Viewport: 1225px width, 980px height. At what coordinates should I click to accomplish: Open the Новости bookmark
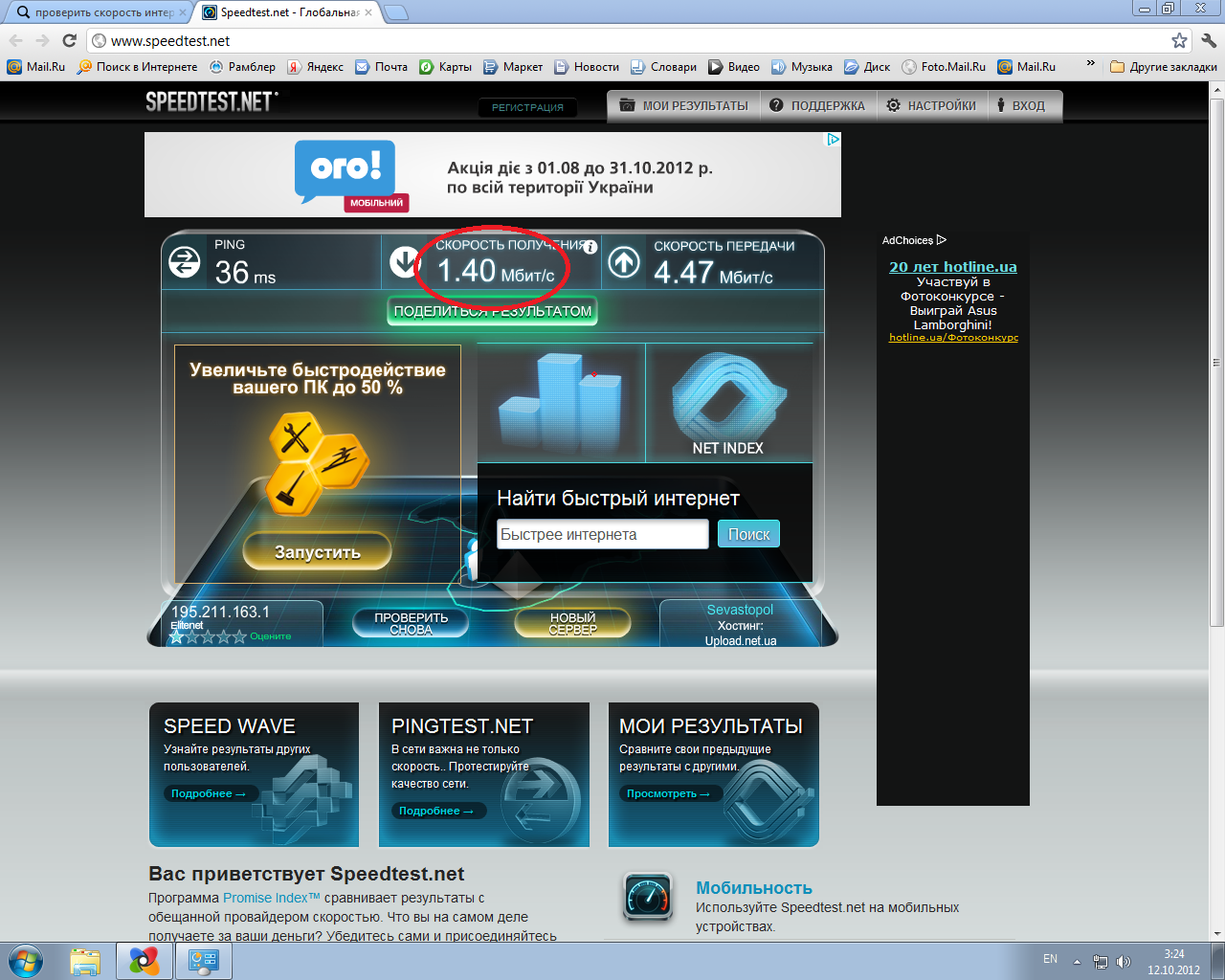pyautogui.click(x=587, y=67)
